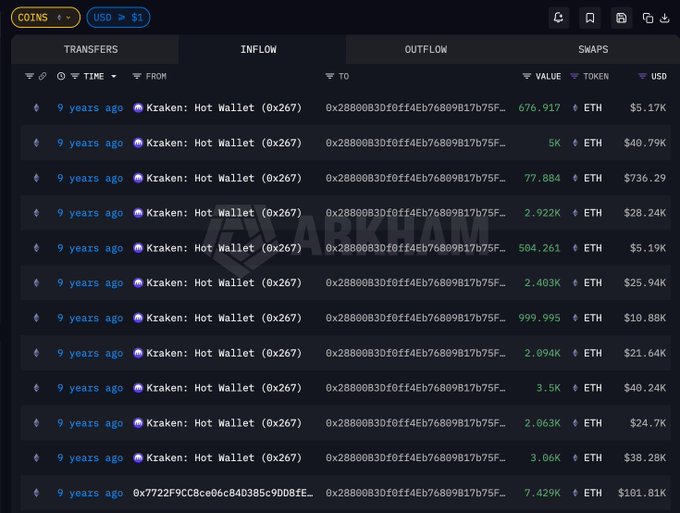Screen dimensions: 680x513
Task: Switch to the SWAPS tab
Action: [x=592, y=49]
